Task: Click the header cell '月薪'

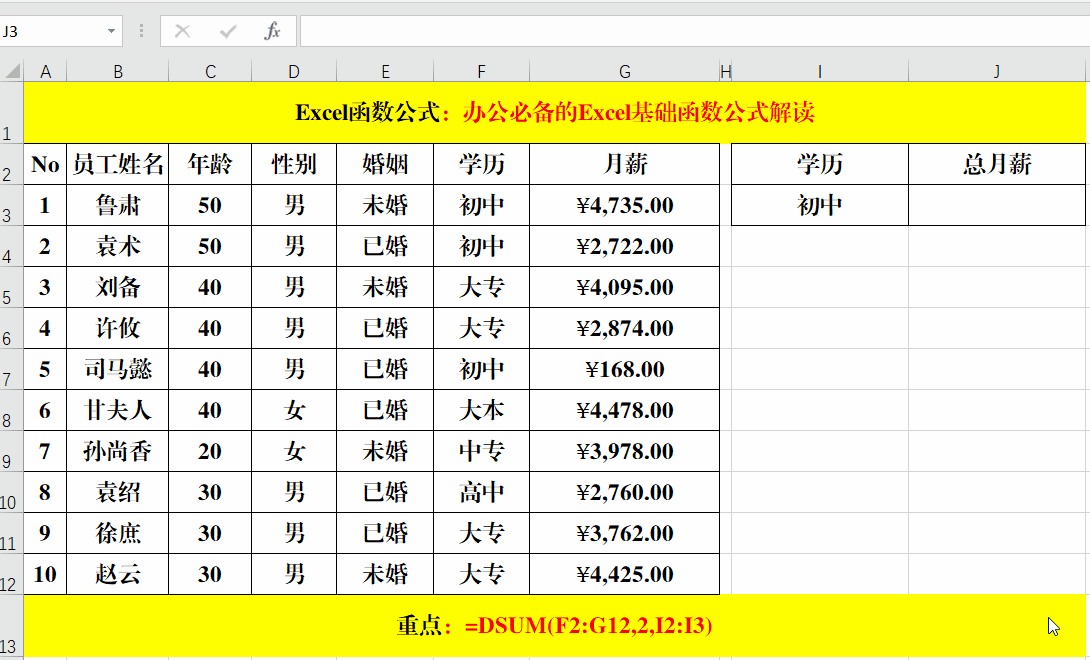Action: point(624,164)
